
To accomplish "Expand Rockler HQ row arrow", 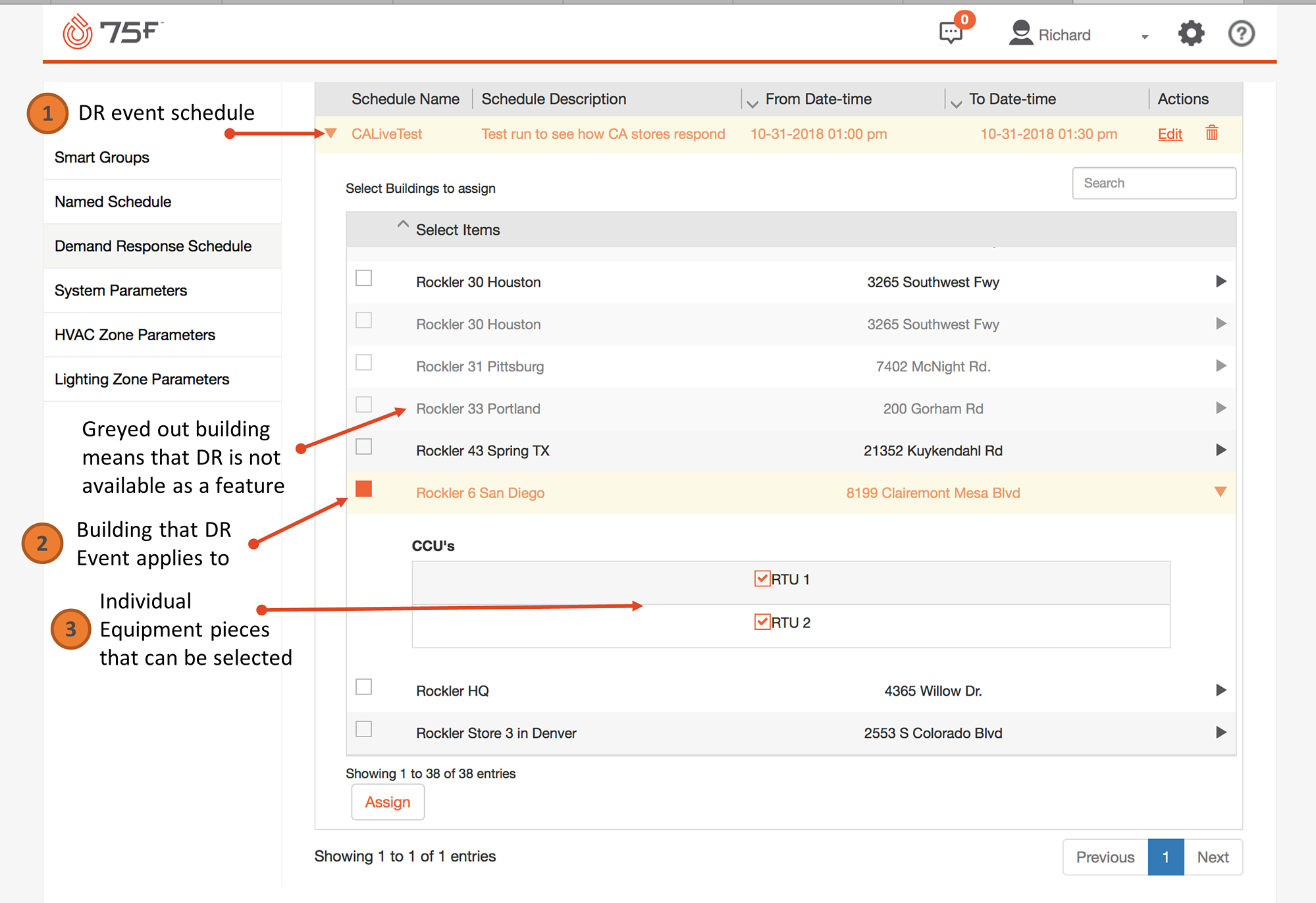I will 1221,690.
